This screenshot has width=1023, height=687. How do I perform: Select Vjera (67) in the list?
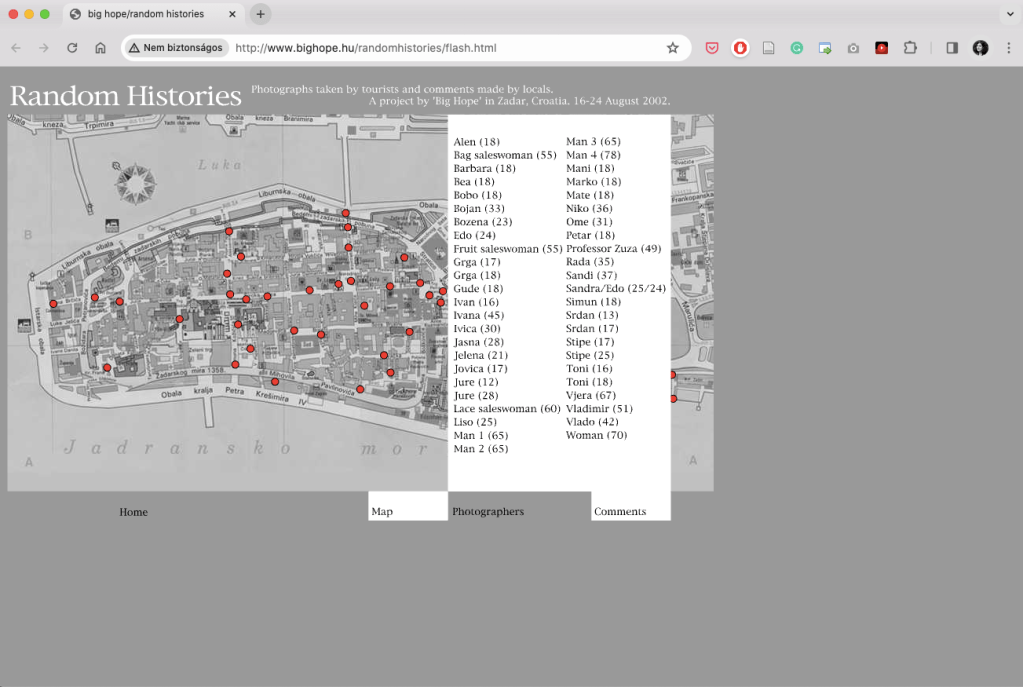[590, 395]
